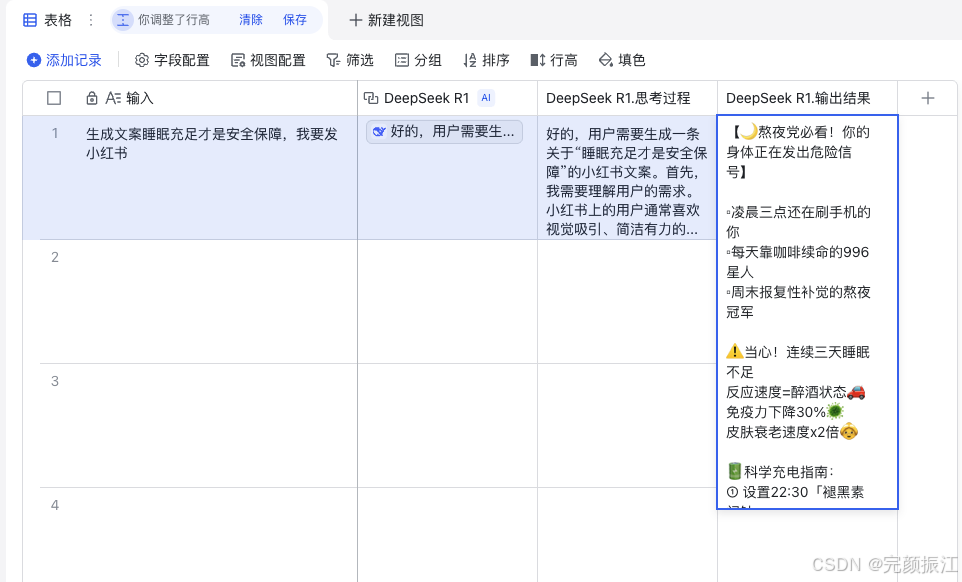Click the 输出结果 cell starting 熬夜党必看
Screen dimensions: 962x582
(807, 312)
